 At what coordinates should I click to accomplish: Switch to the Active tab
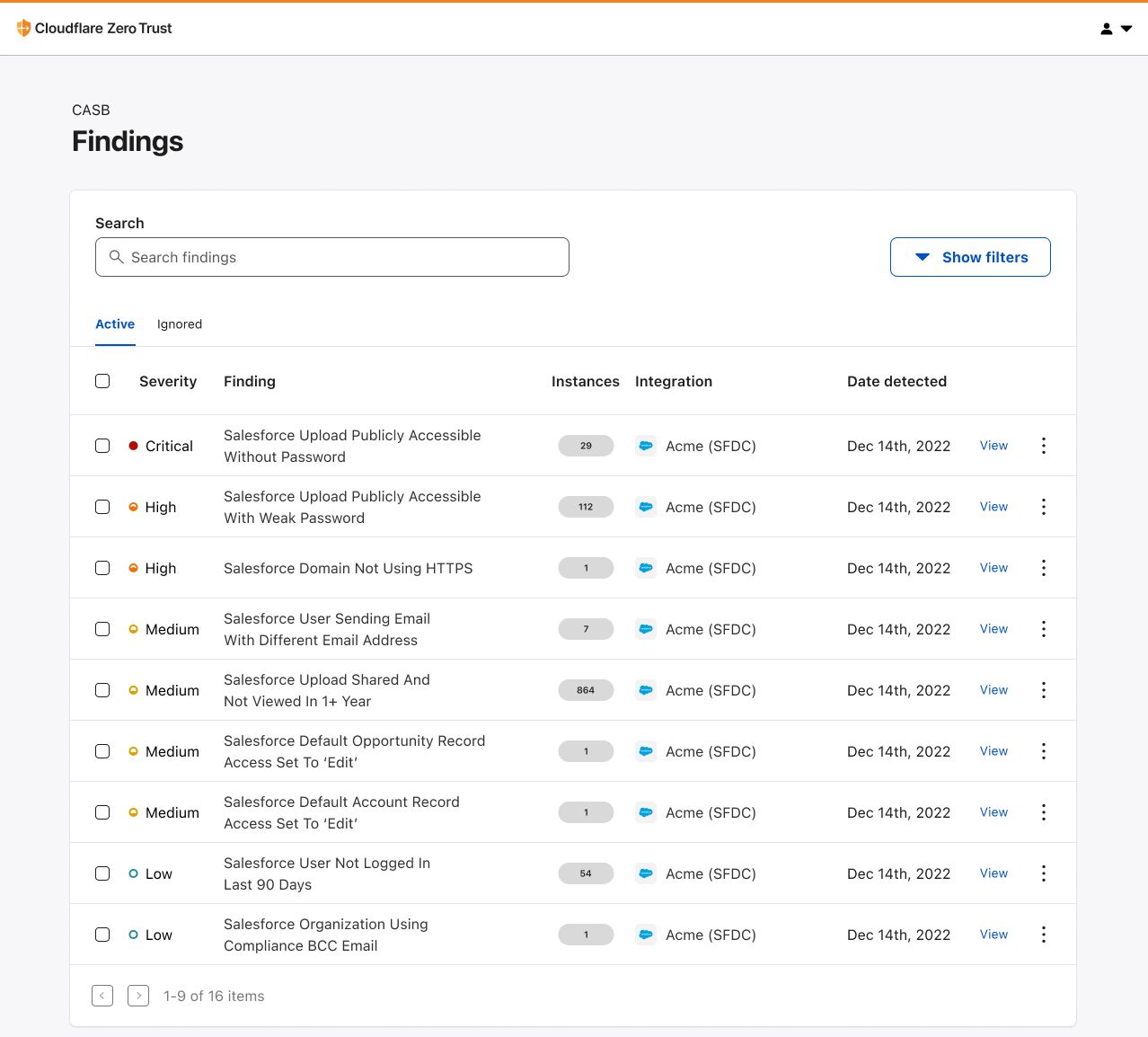[115, 324]
